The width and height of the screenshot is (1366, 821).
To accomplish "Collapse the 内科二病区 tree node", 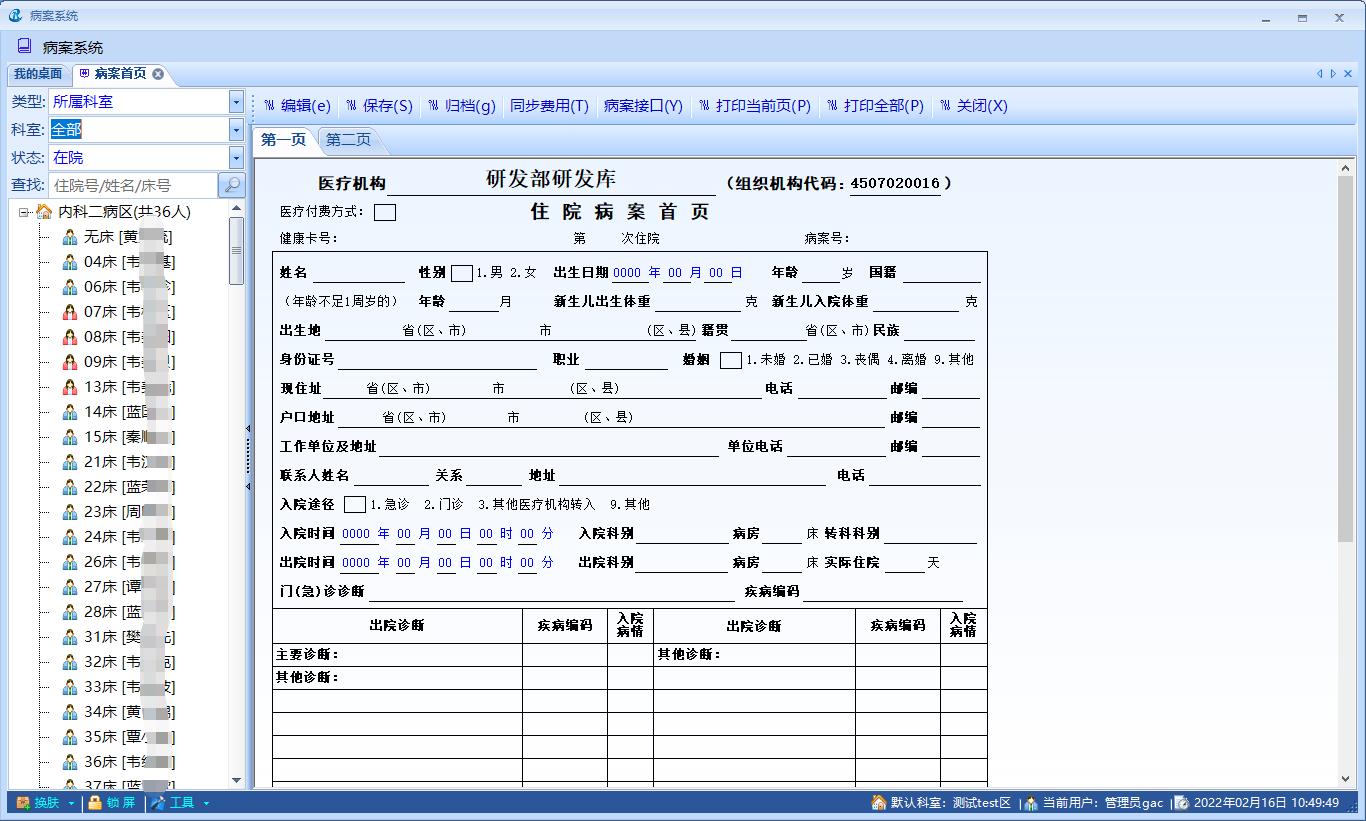I will [x=24, y=212].
